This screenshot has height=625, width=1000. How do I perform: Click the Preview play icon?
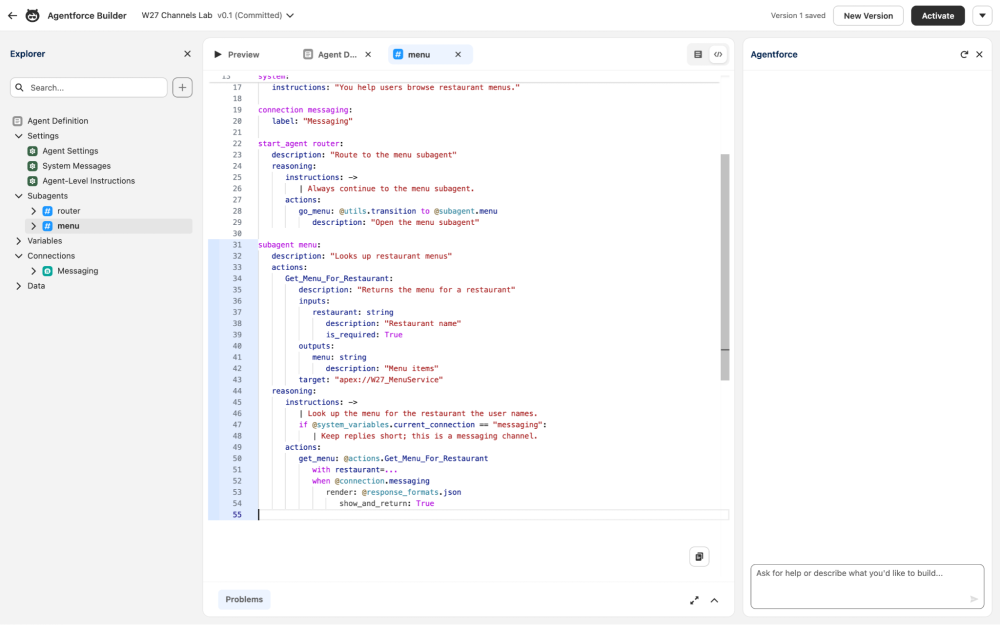[x=217, y=54]
